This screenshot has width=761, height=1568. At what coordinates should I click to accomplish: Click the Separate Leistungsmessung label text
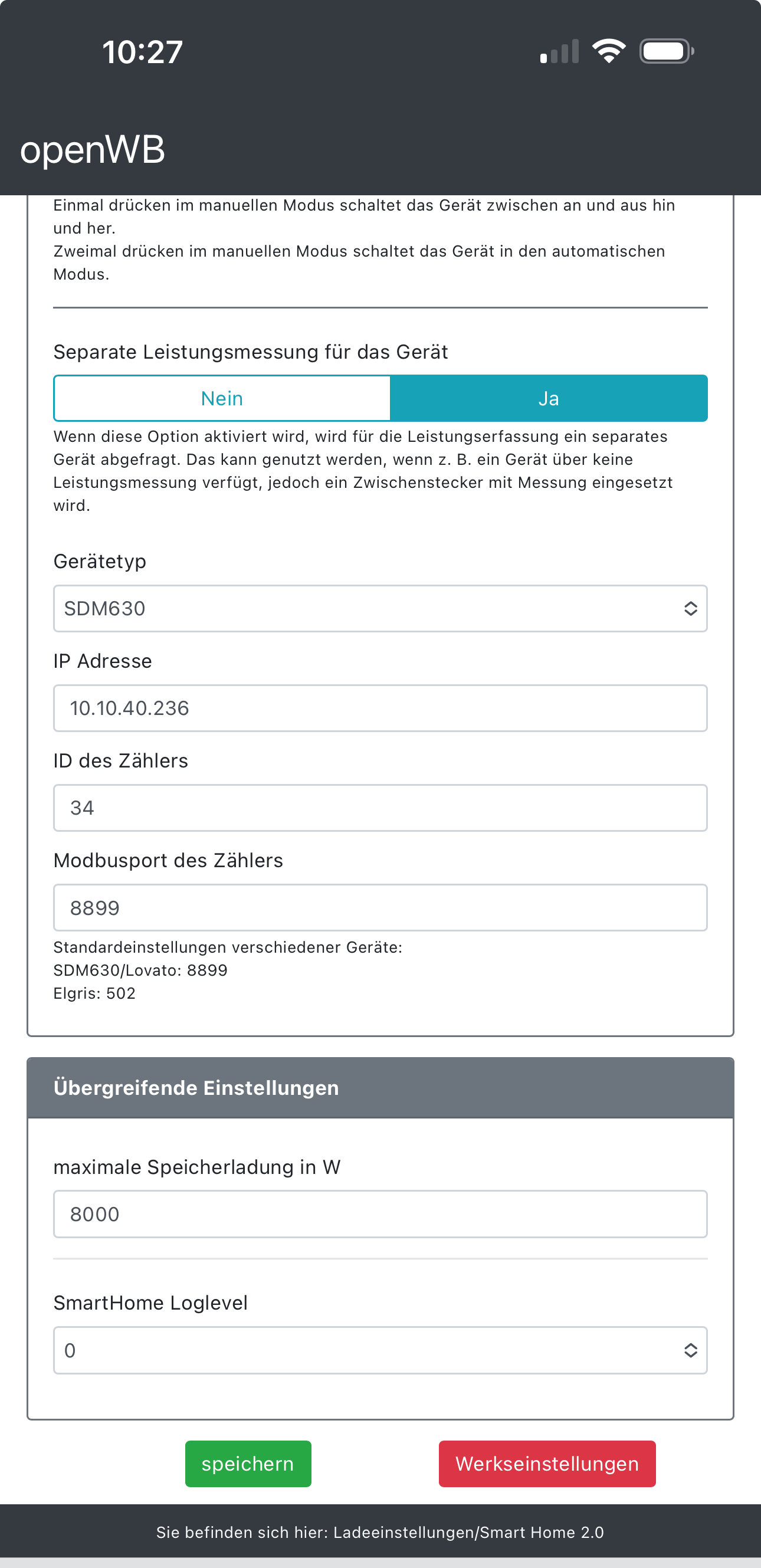coord(250,352)
